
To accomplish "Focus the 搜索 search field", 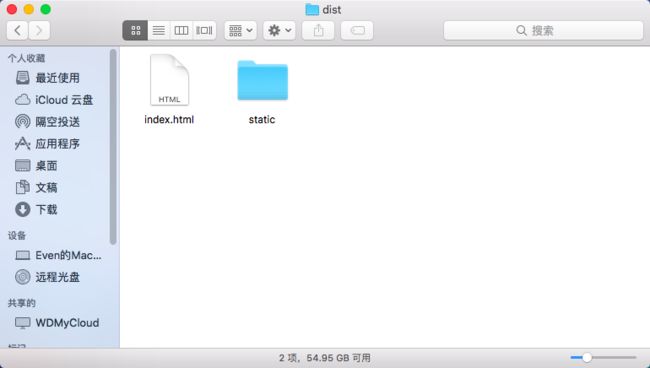I will point(543,30).
